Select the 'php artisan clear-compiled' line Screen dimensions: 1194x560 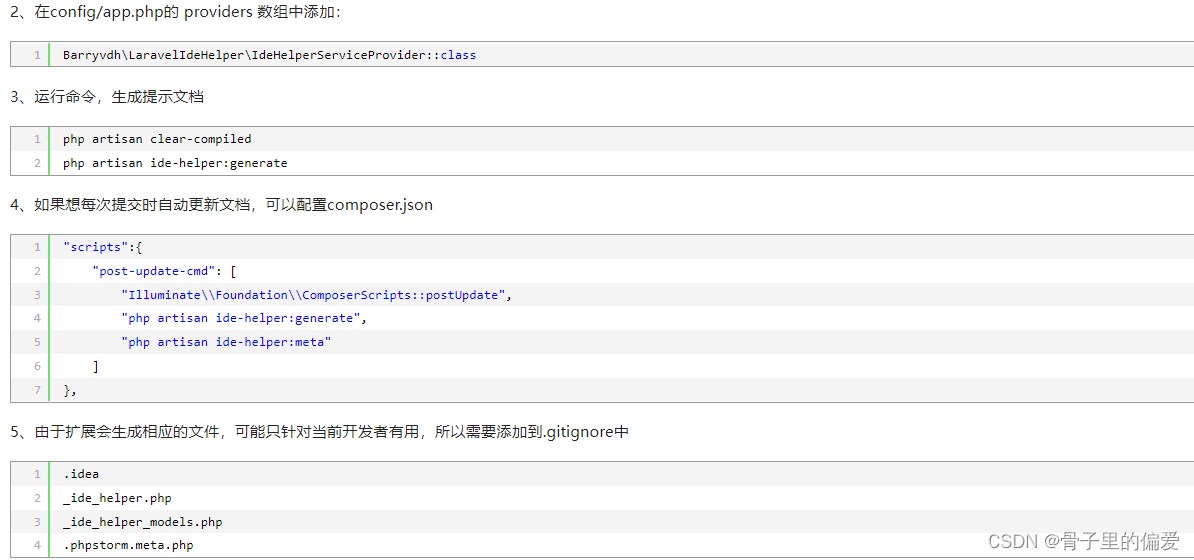(x=157, y=139)
